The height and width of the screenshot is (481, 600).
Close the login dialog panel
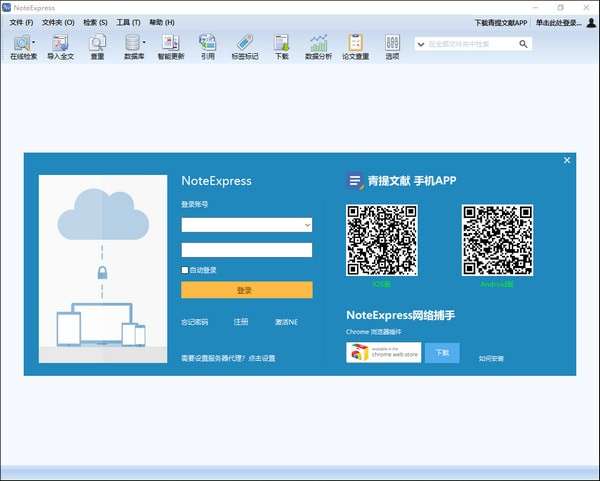(x=567, y=160)
